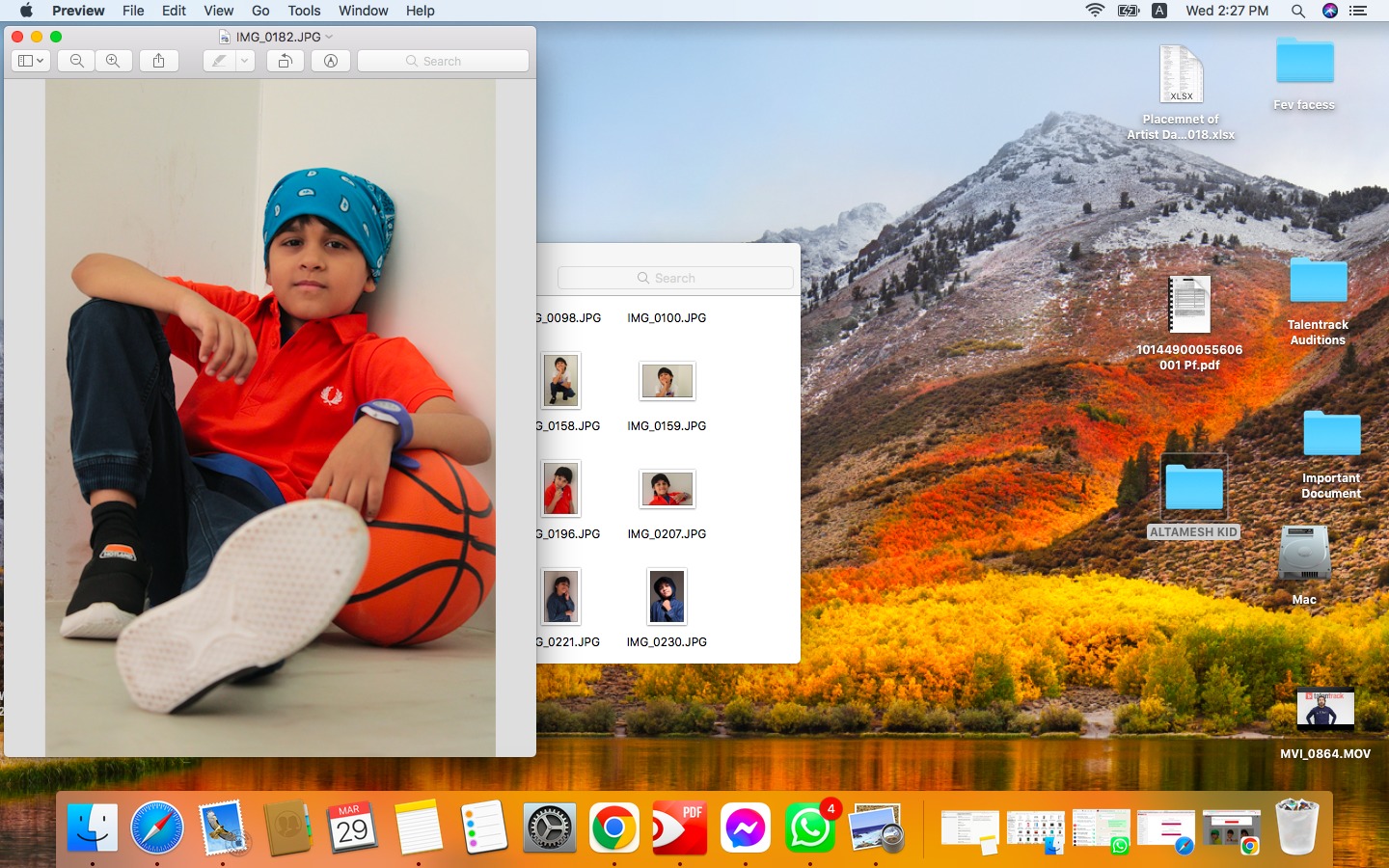Rotate the image left

286,61
